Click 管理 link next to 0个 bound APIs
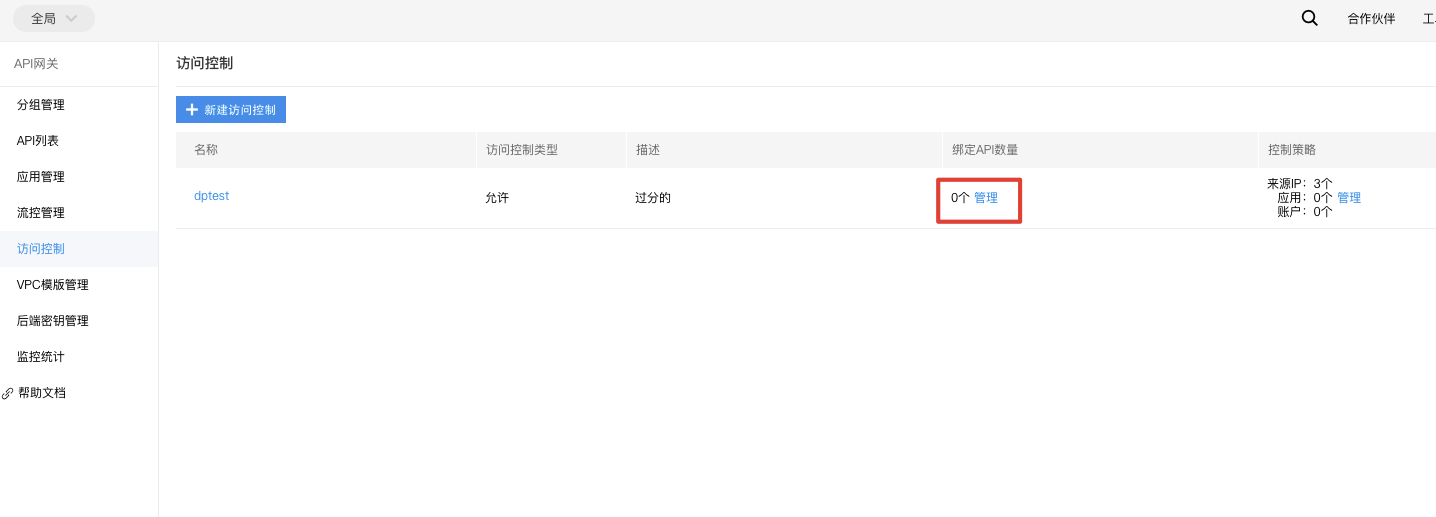This screenshot has height=517, width=1436. coord(986,198)
